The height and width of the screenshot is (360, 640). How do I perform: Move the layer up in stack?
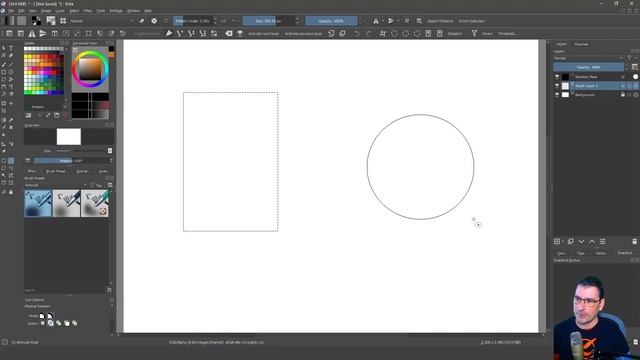tap(592, 241)
